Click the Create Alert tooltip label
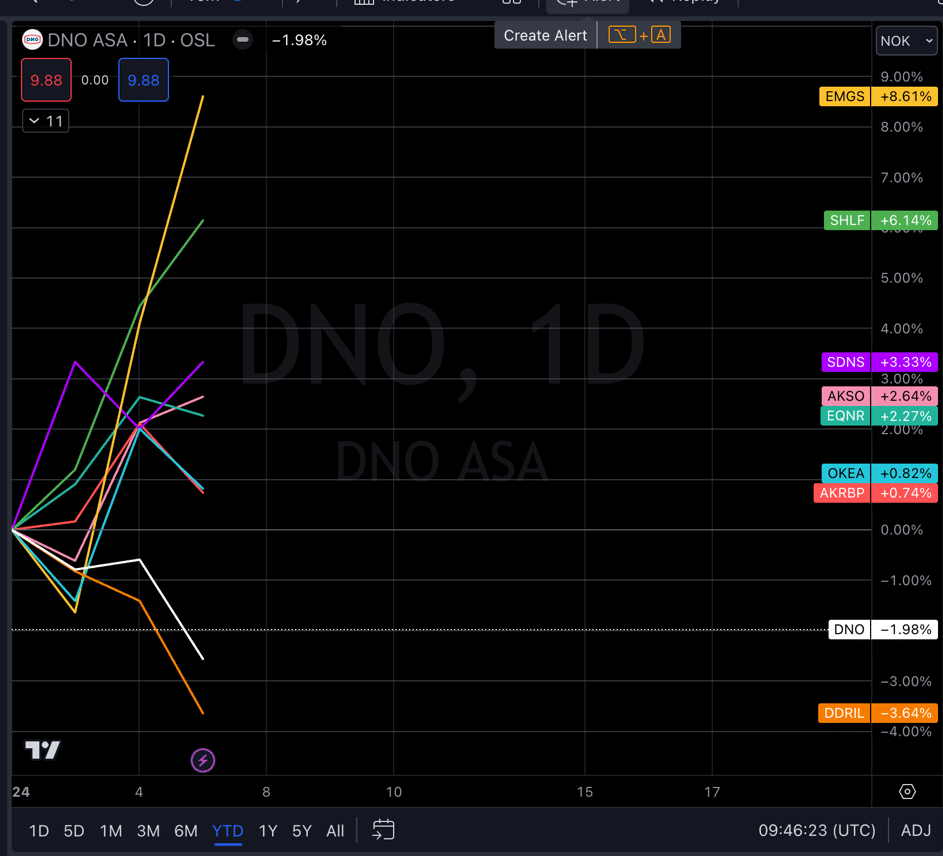The height and width of the screenshot is (856, 943). tap(545, 35)
